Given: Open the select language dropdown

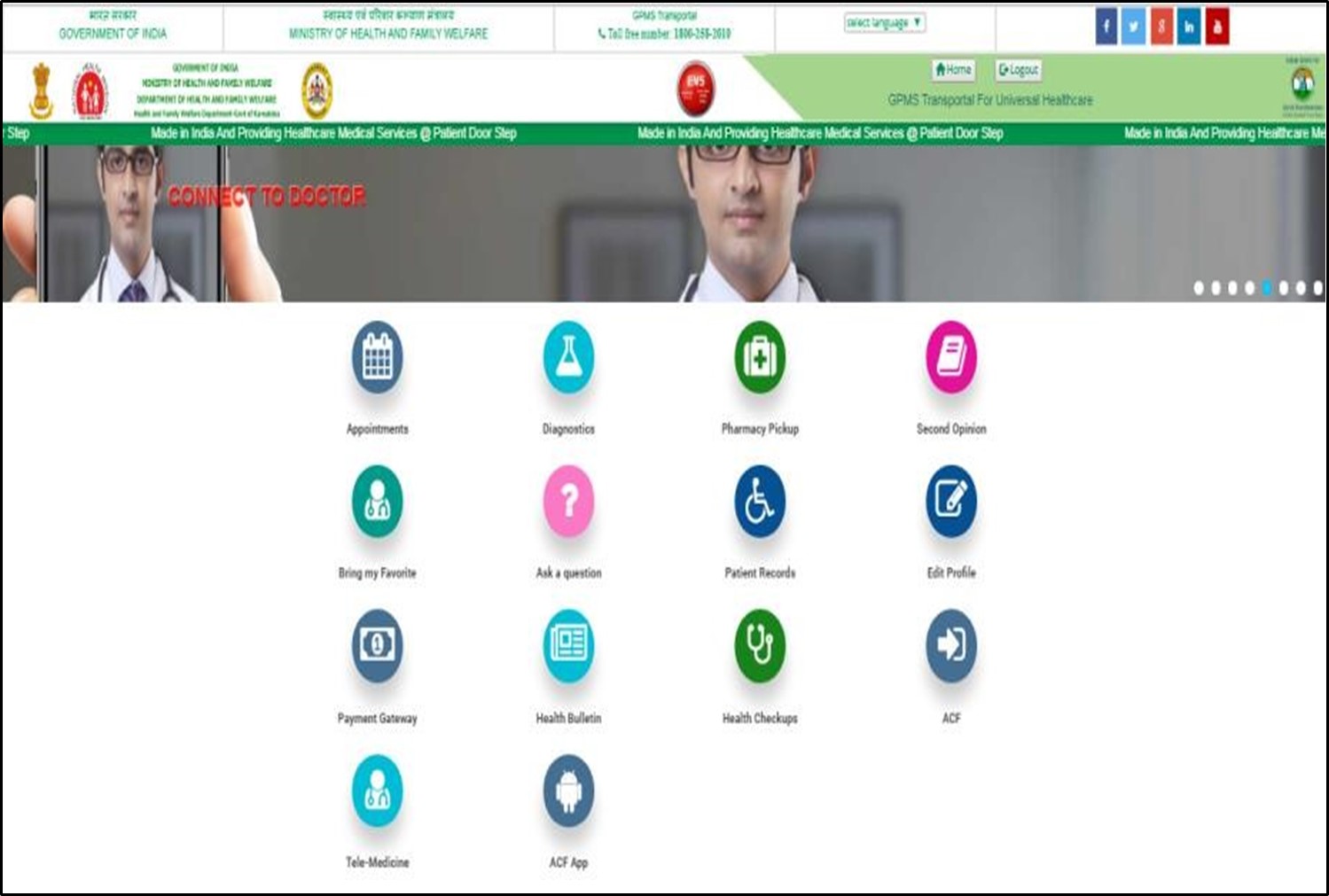Looking at the screenshot, I should (885, 22).
